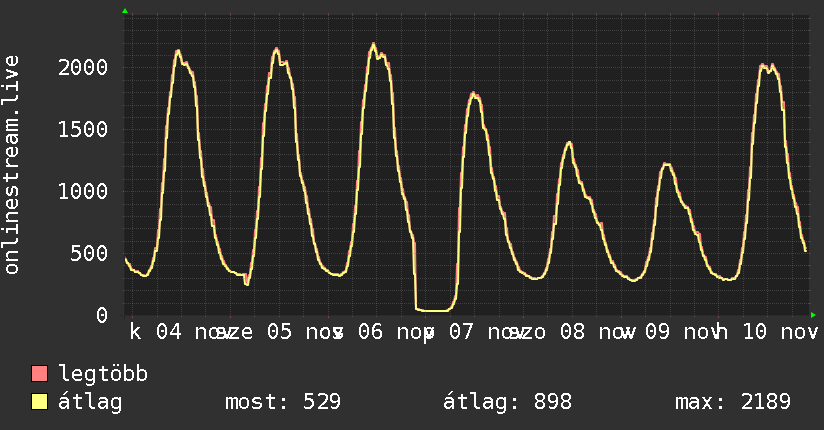
Task: Click the green arrow atop the y-axis
Action: click(125, 11)
